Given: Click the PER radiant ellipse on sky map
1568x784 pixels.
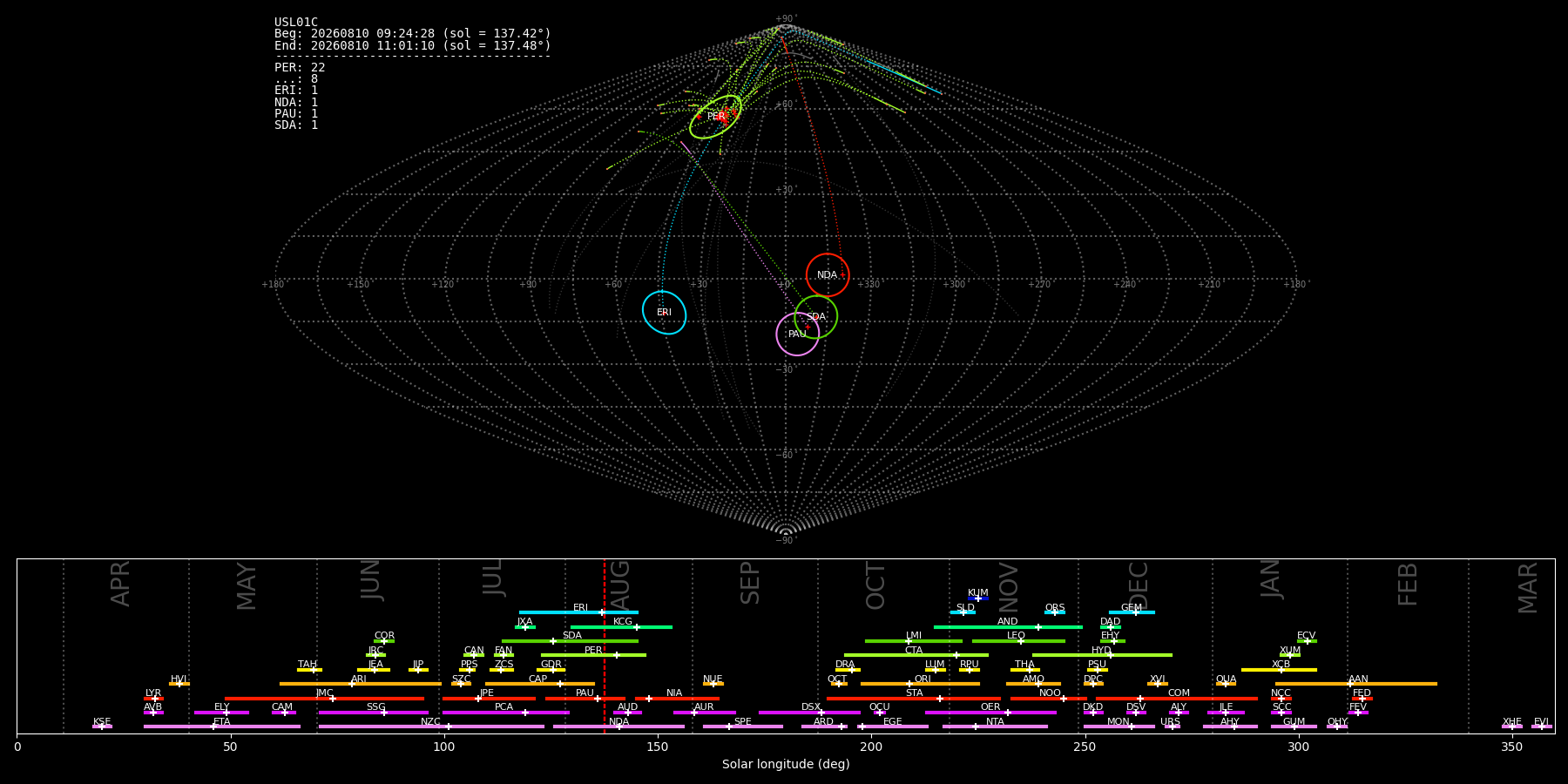Looking at the screenshot, I should [715, 117].
